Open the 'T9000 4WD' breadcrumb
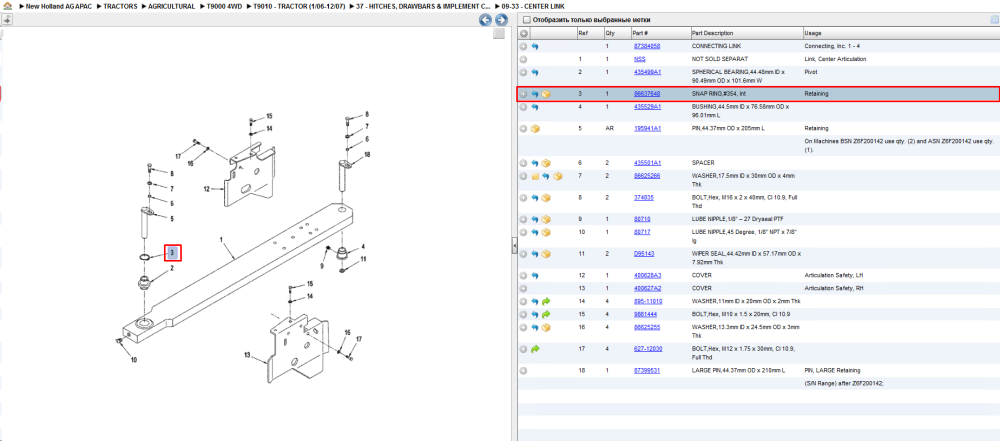The height and width of the screenshot is (441, 1000). 224,6
